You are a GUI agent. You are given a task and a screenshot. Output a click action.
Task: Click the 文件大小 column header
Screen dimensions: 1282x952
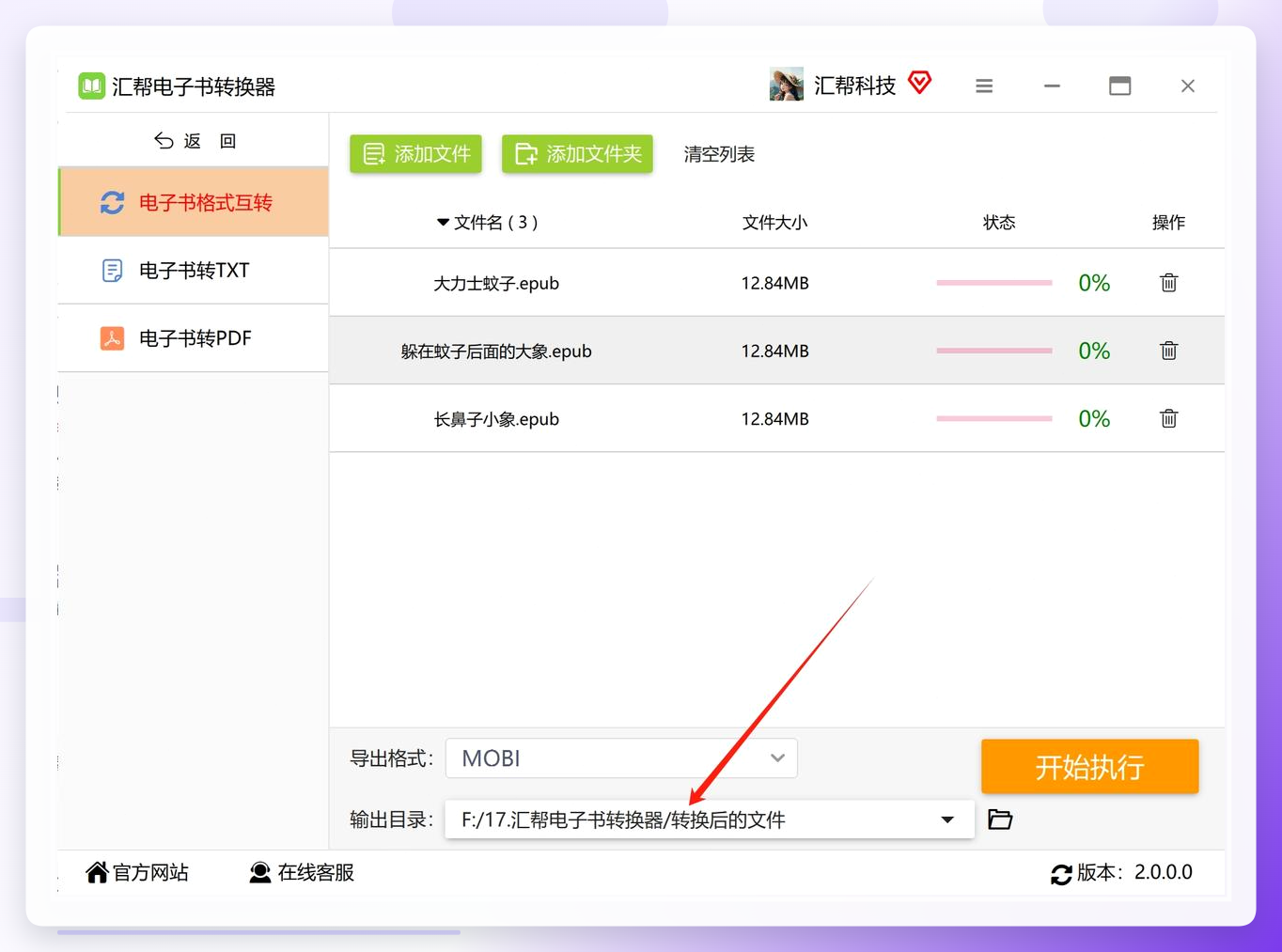tap(774, 223)
